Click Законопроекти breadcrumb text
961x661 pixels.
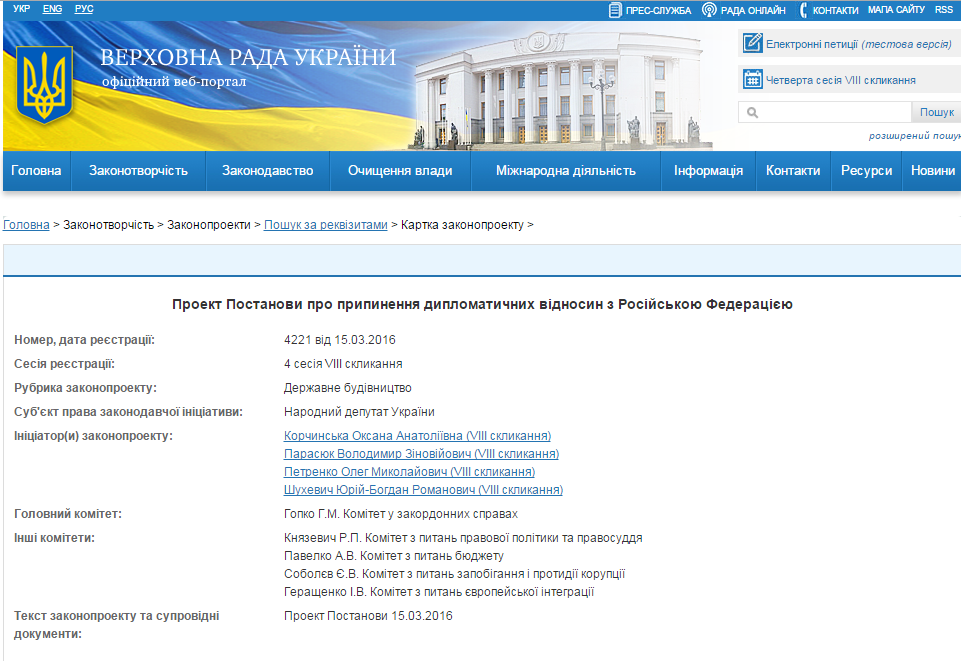(209, 225)
